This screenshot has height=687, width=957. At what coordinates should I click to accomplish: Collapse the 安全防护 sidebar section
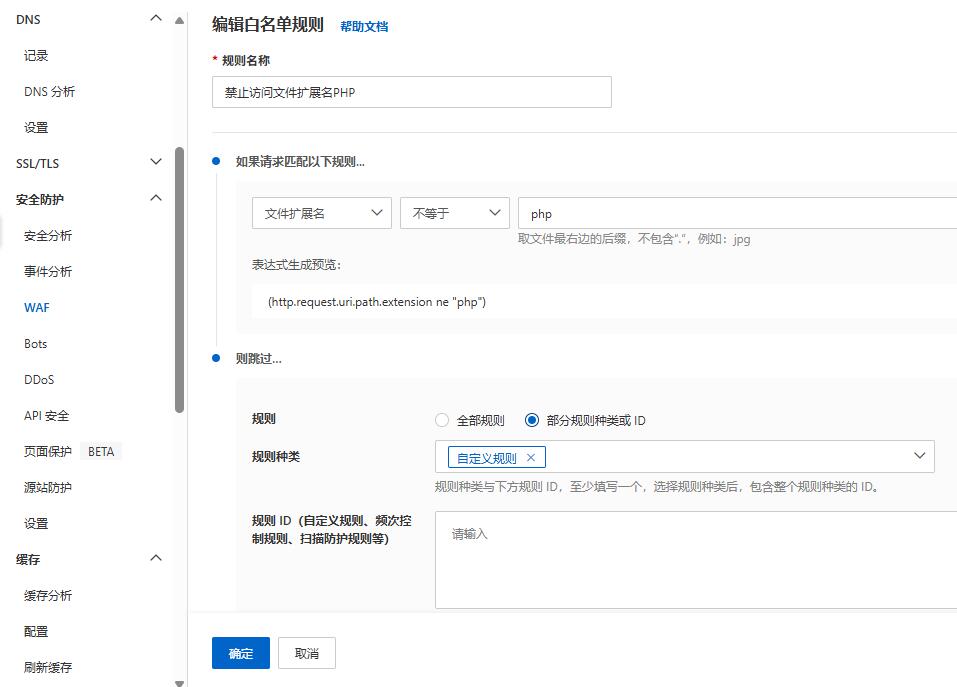155,198
